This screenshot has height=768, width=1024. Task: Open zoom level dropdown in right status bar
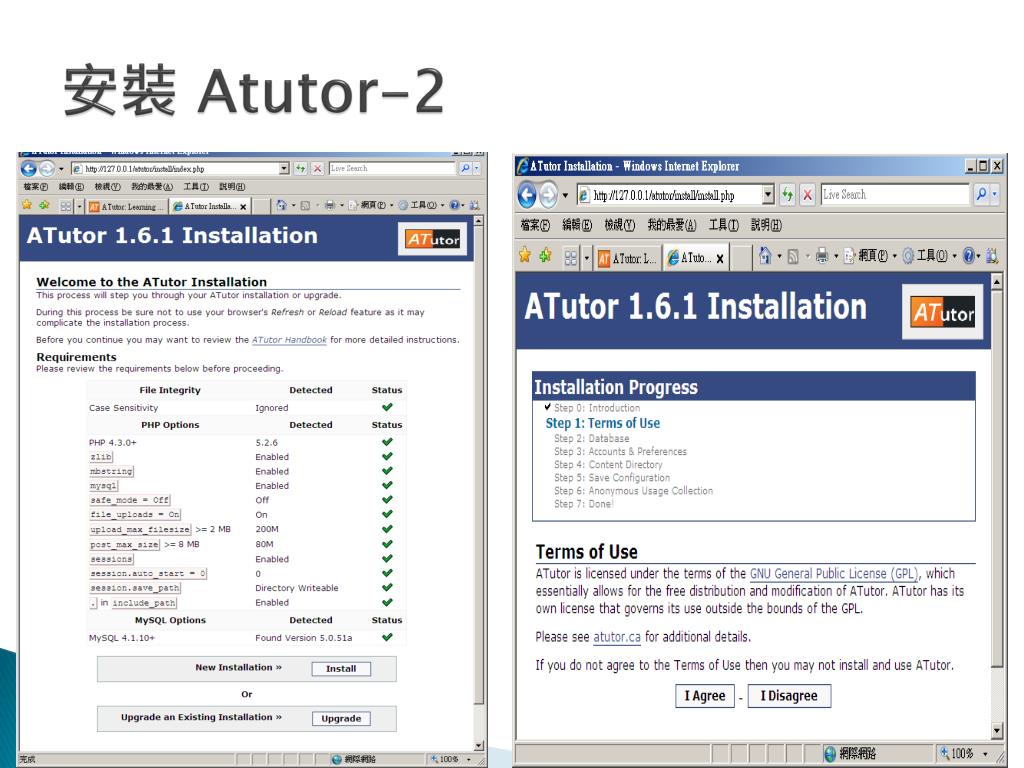coord(985,754)
